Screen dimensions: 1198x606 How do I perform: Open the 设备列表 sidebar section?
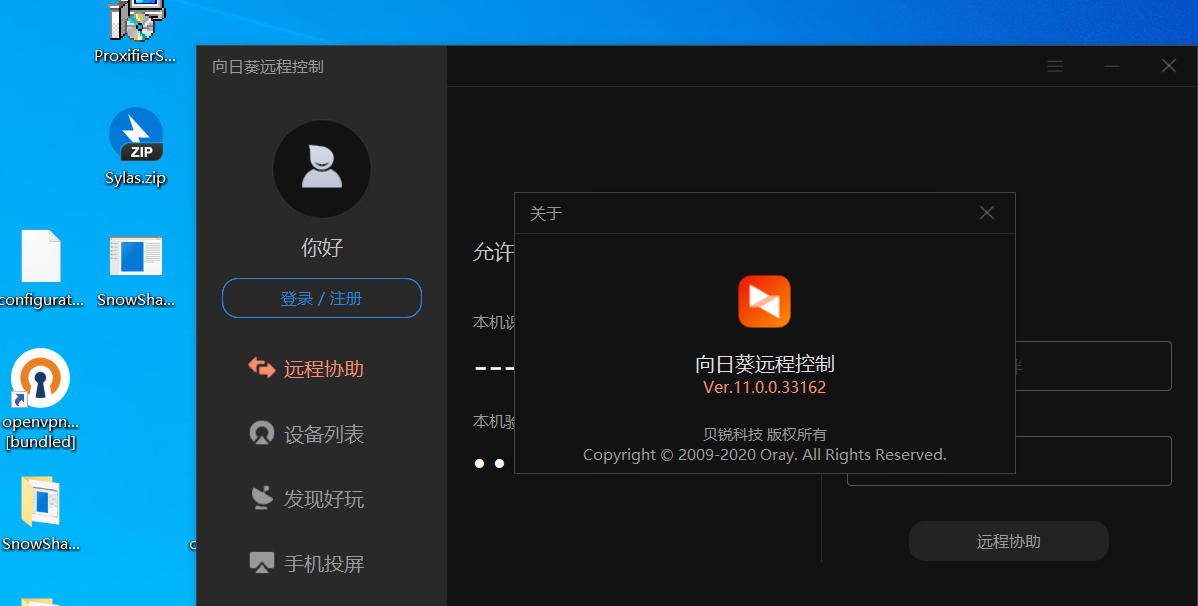pos(306,434)
